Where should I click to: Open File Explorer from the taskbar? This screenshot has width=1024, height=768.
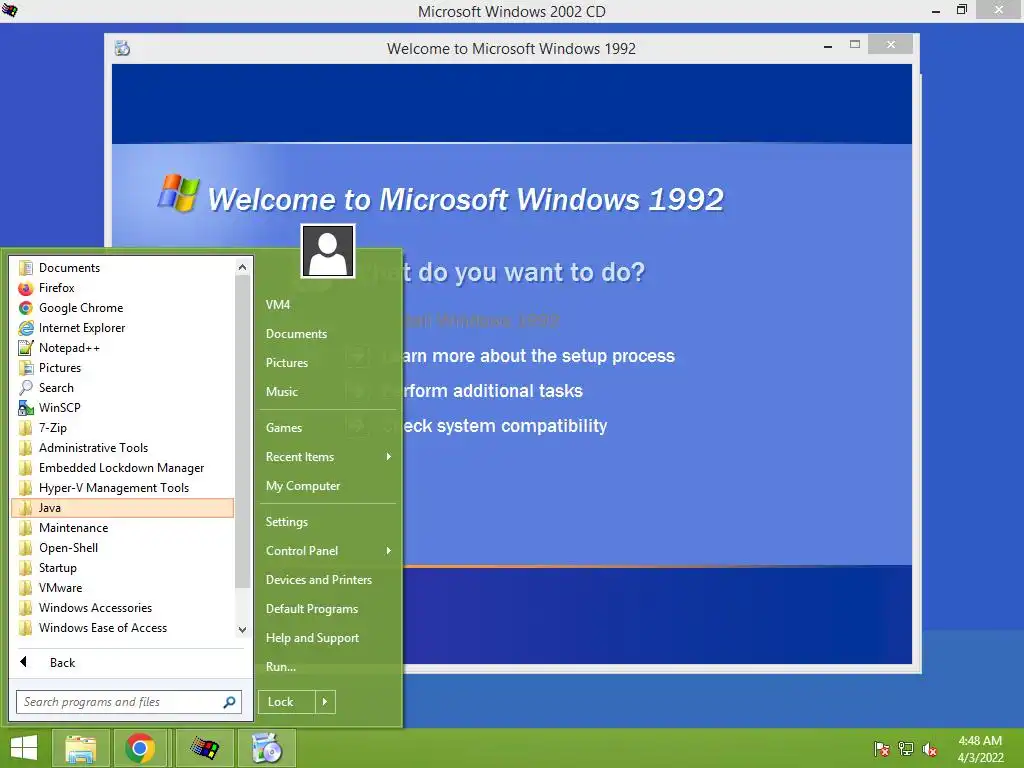80,748
